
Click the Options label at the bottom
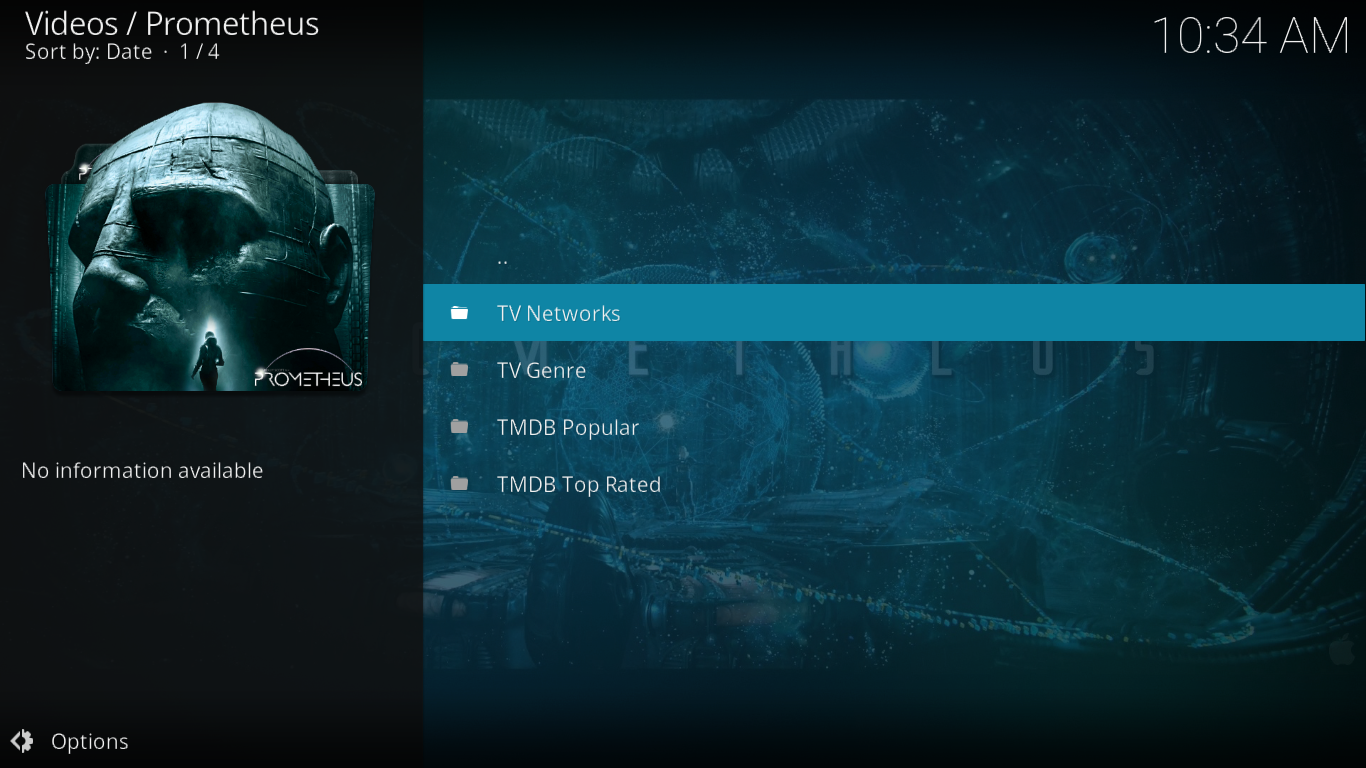point(90,741)
